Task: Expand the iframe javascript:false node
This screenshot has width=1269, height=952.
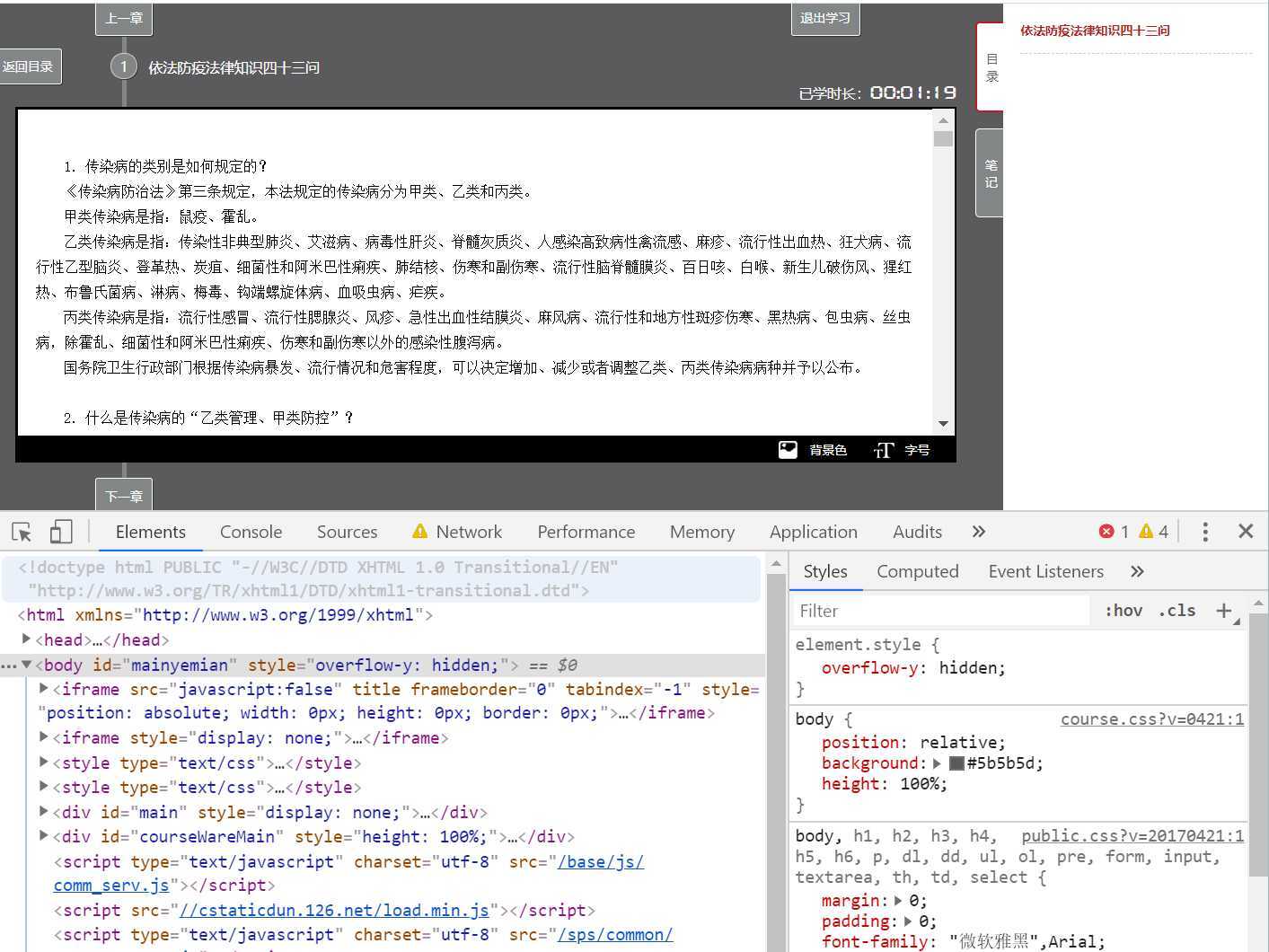Action: tap(43, 689)
